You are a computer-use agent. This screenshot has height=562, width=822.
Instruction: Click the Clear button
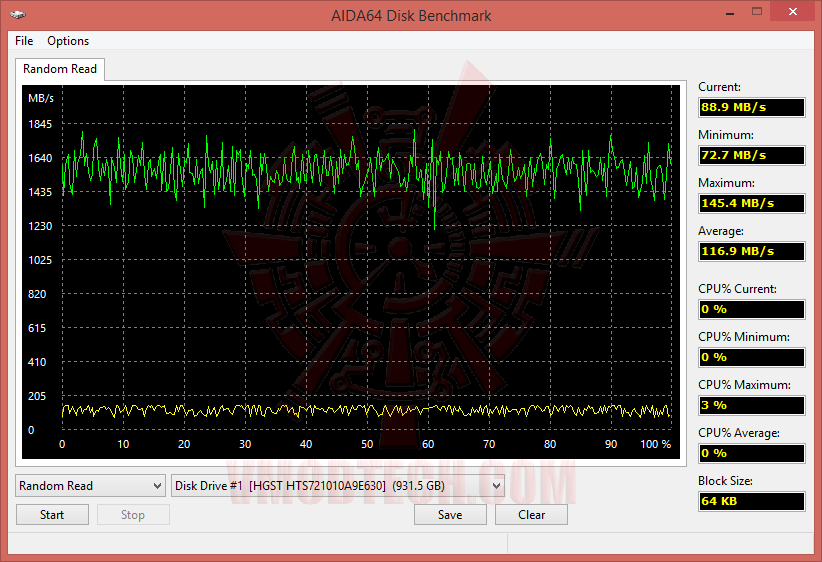pos(531,515)
